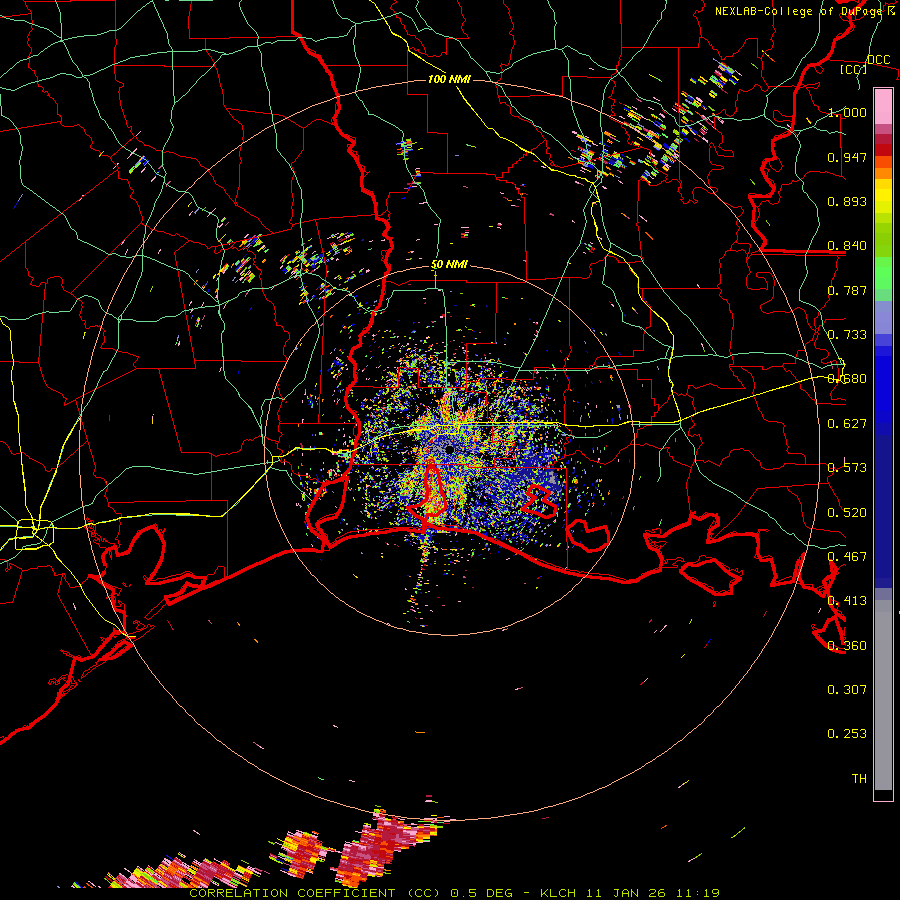900x900 pixels.
Task: Select the 100 NMI range ring label
Action: [x=449, y=79]
